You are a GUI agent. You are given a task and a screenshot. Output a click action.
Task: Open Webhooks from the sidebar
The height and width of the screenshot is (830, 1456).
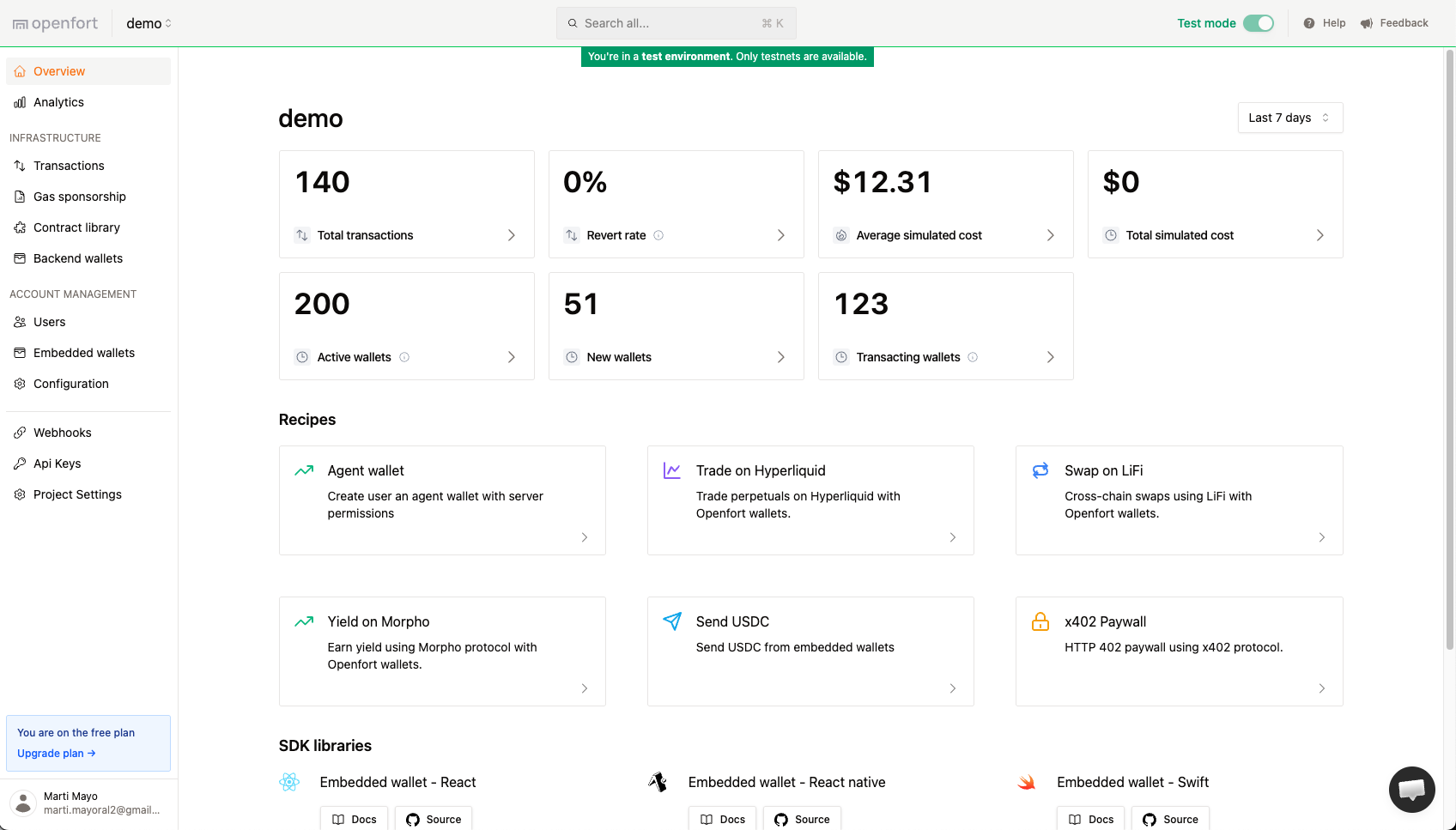[x=62, y=432]
